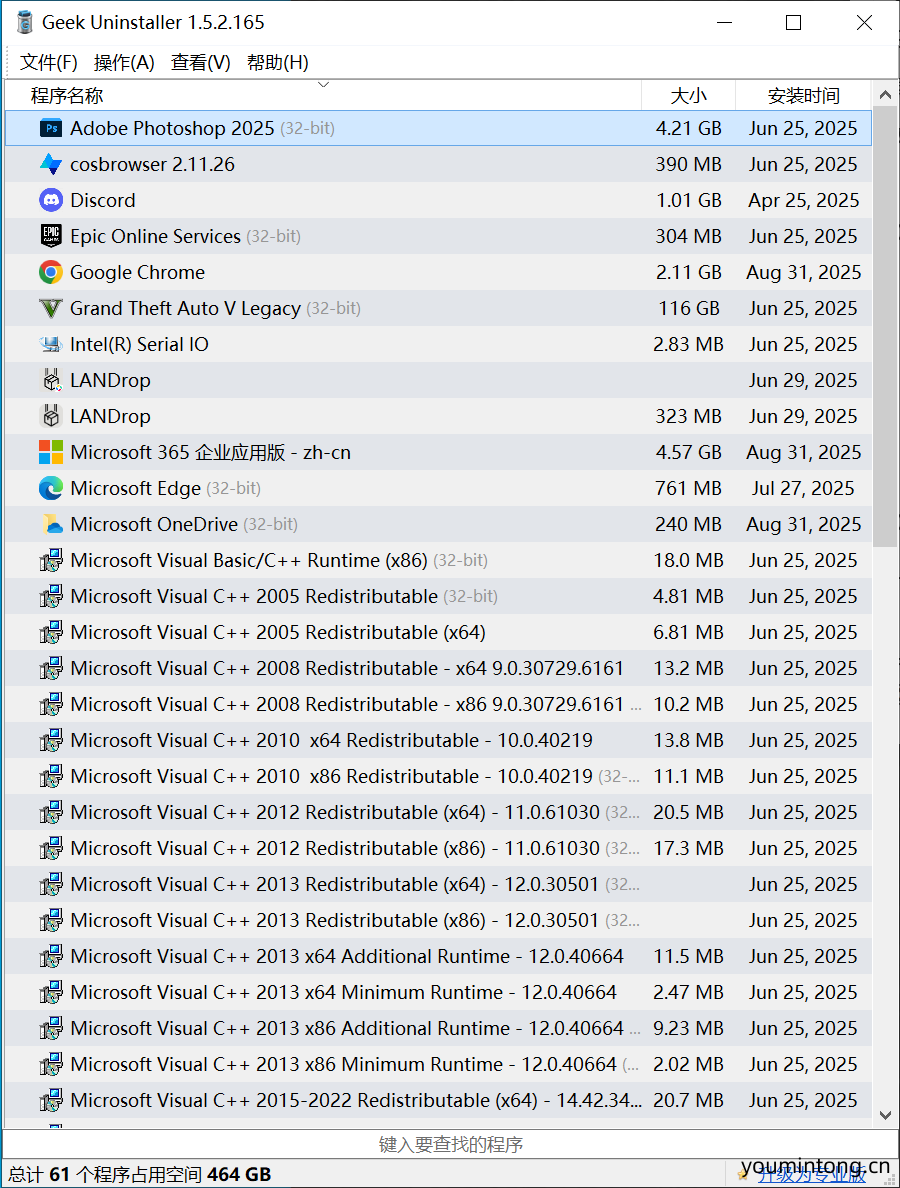The image size is (900, 1188).
Task: Click the Visual C++ 2013 x64 Additional Runtime icon
Action: point(51,956)
